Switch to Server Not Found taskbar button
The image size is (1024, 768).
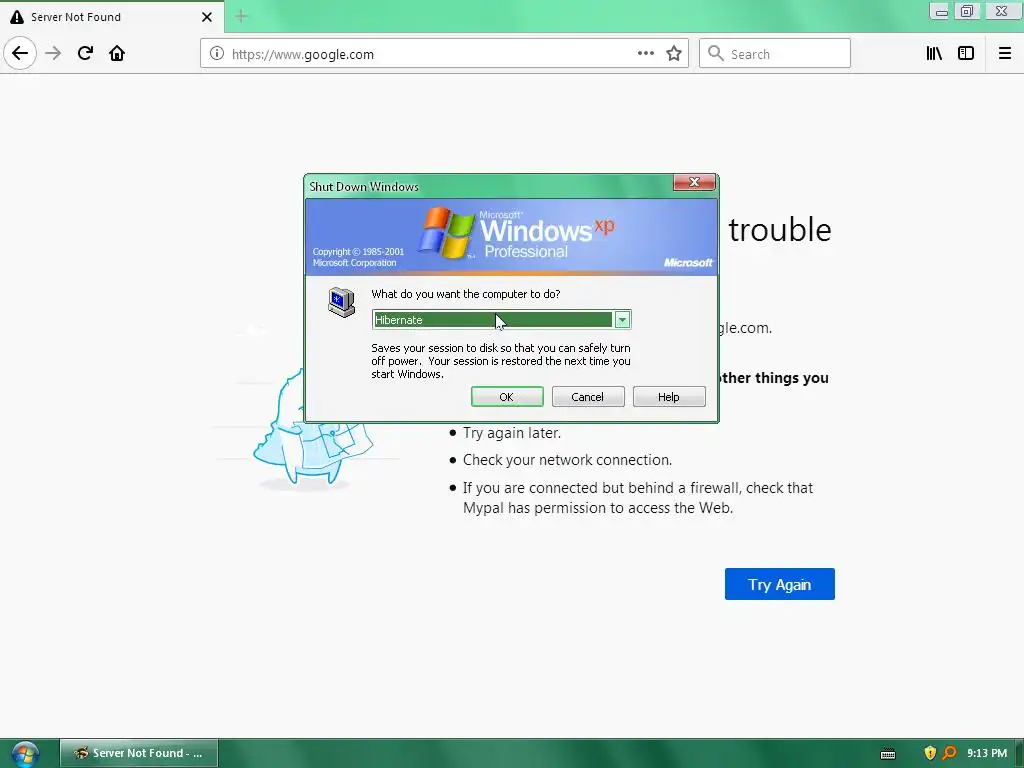pyautogui.click(x=139, y=753)
